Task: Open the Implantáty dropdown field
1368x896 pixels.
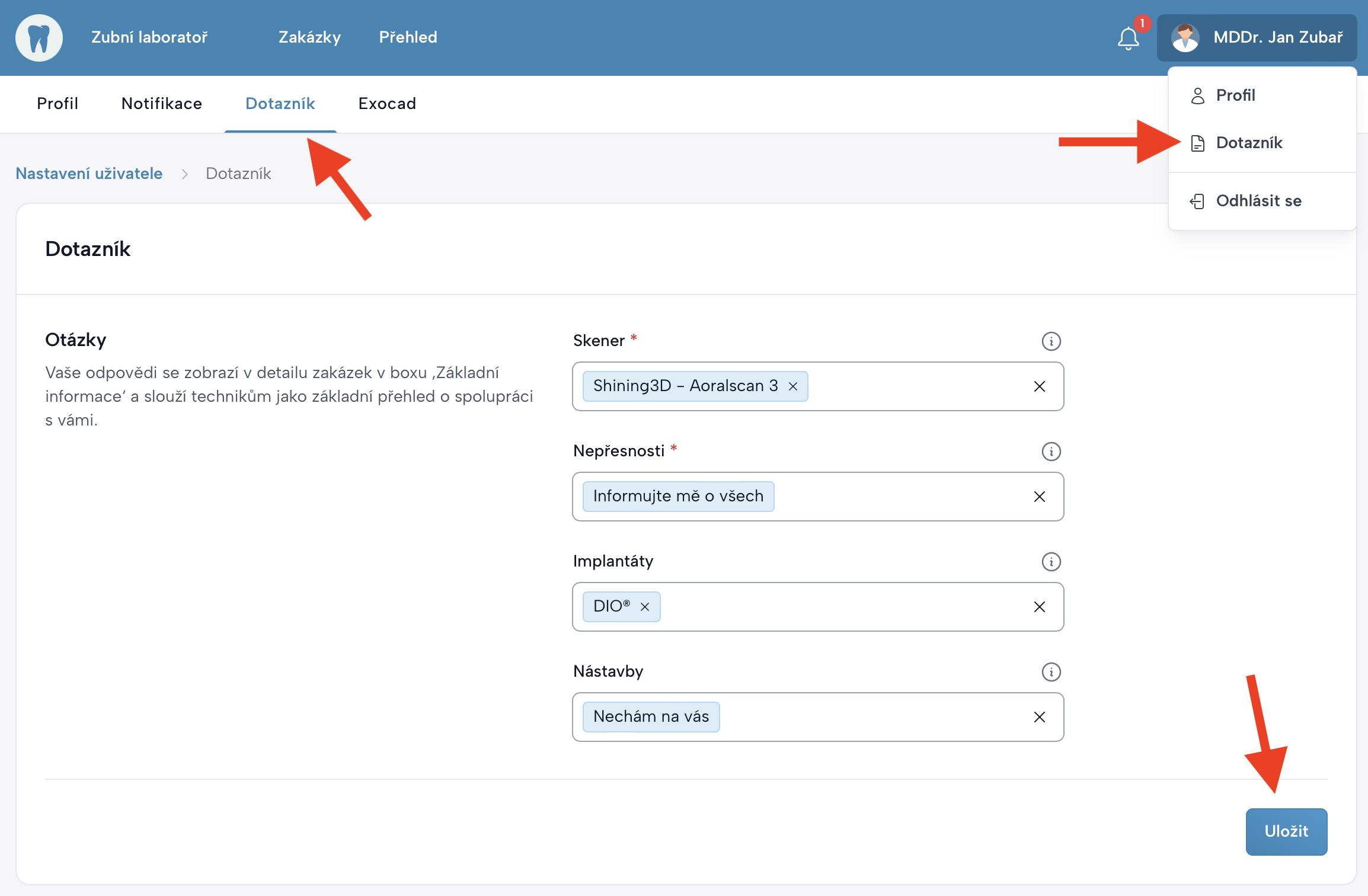Action: tap(842, 607)
